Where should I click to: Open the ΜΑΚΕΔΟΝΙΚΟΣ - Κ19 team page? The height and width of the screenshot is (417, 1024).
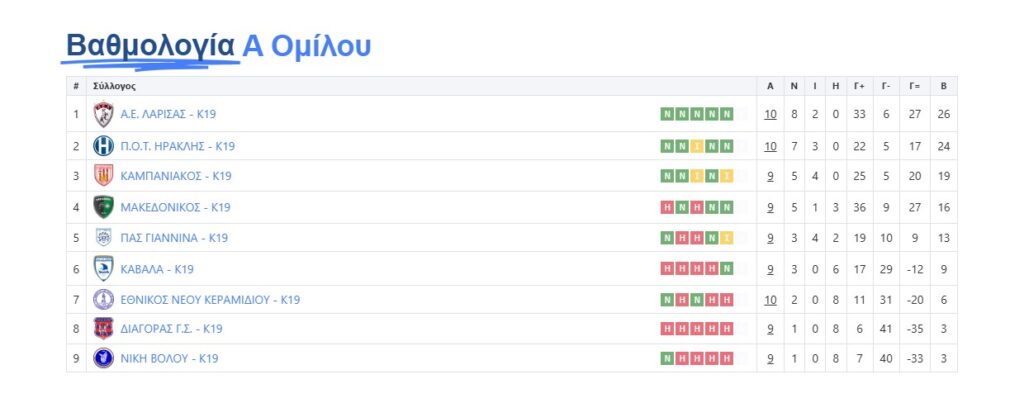pos(175,208)
